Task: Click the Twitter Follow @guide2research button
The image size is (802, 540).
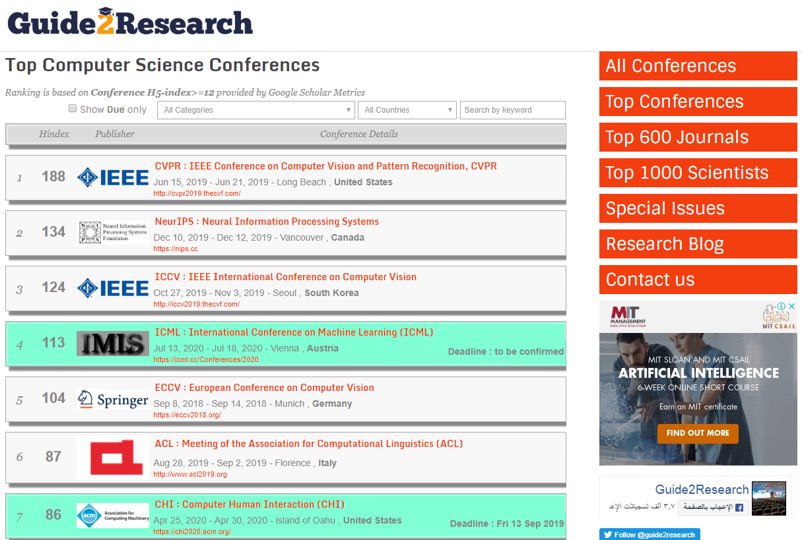Action: [649, 534]
